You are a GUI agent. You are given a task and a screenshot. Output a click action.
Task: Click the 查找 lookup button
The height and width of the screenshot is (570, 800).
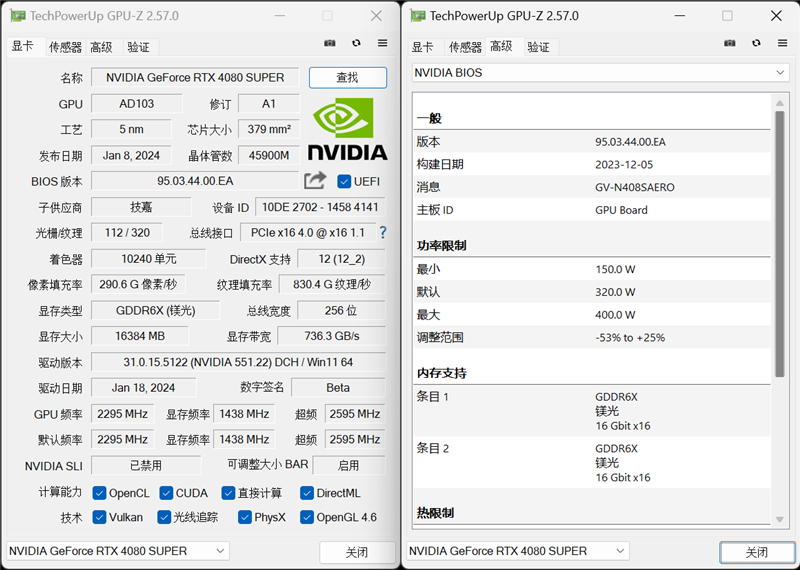[347, 78]
